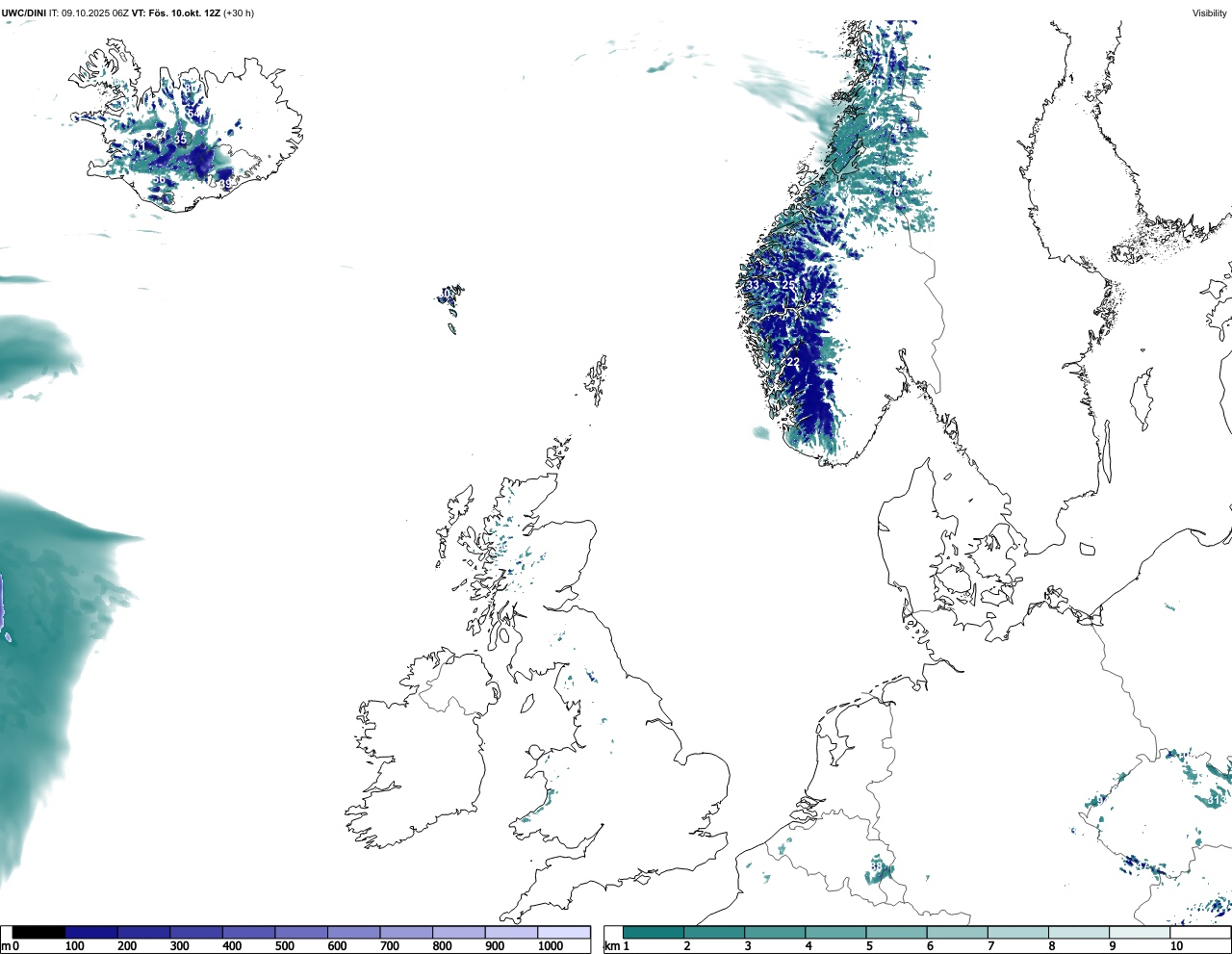Click the '25' value over western Norway
The width and height of the screenshot is (1232, 954).
coord(788,285)
